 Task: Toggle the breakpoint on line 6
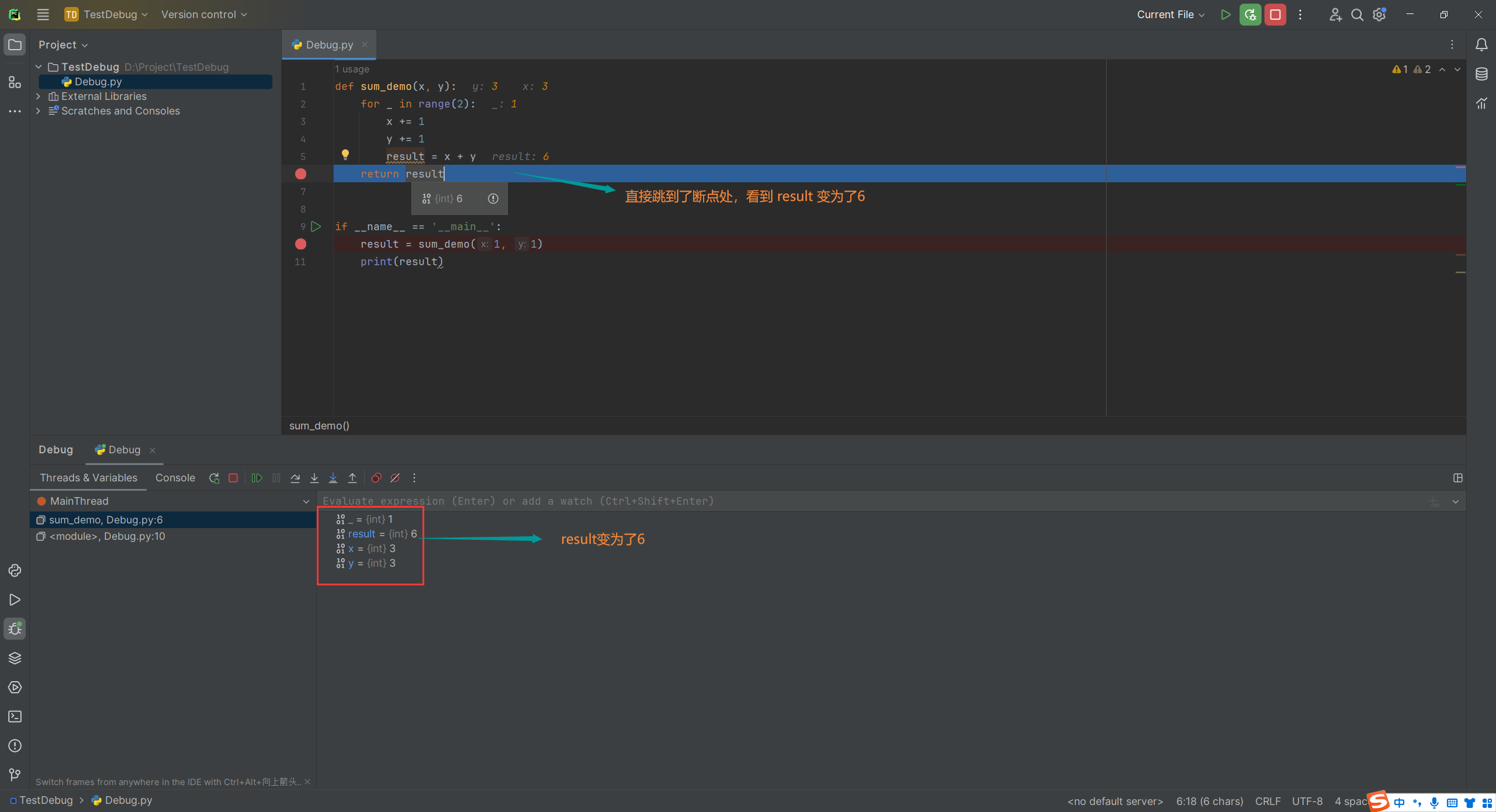tap(301, 173)
